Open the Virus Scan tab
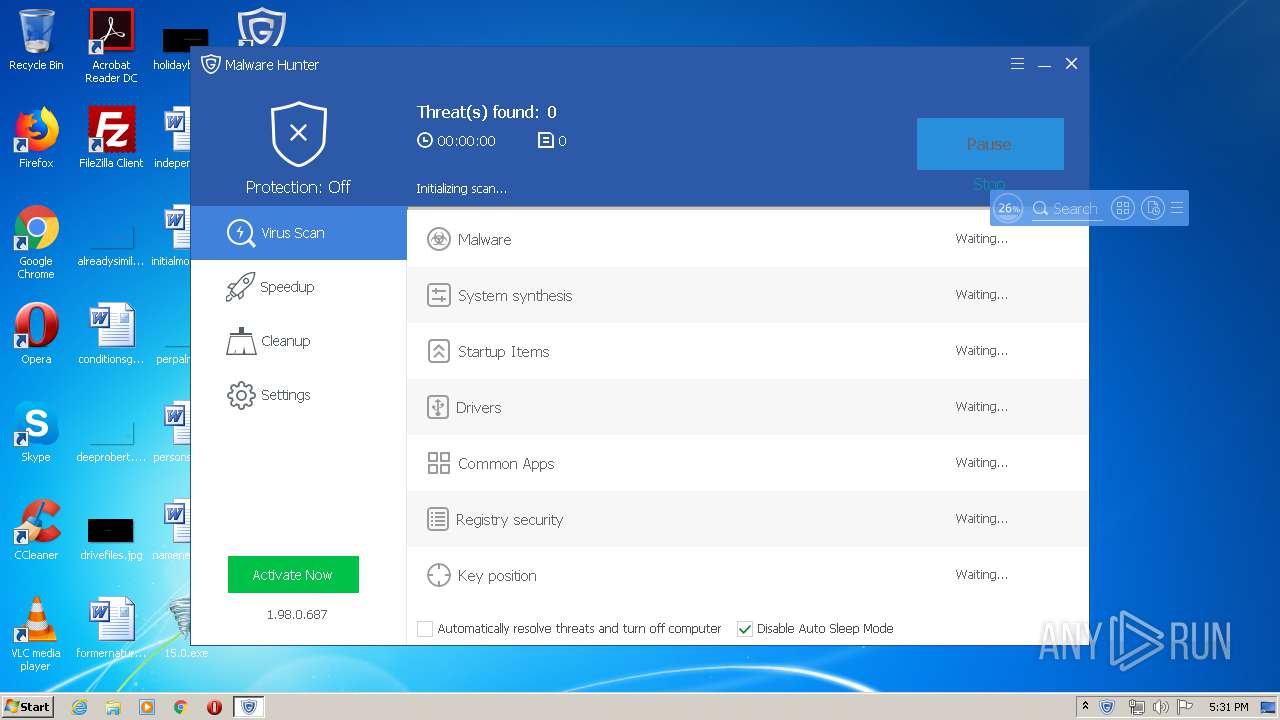 tap(298, 233)
